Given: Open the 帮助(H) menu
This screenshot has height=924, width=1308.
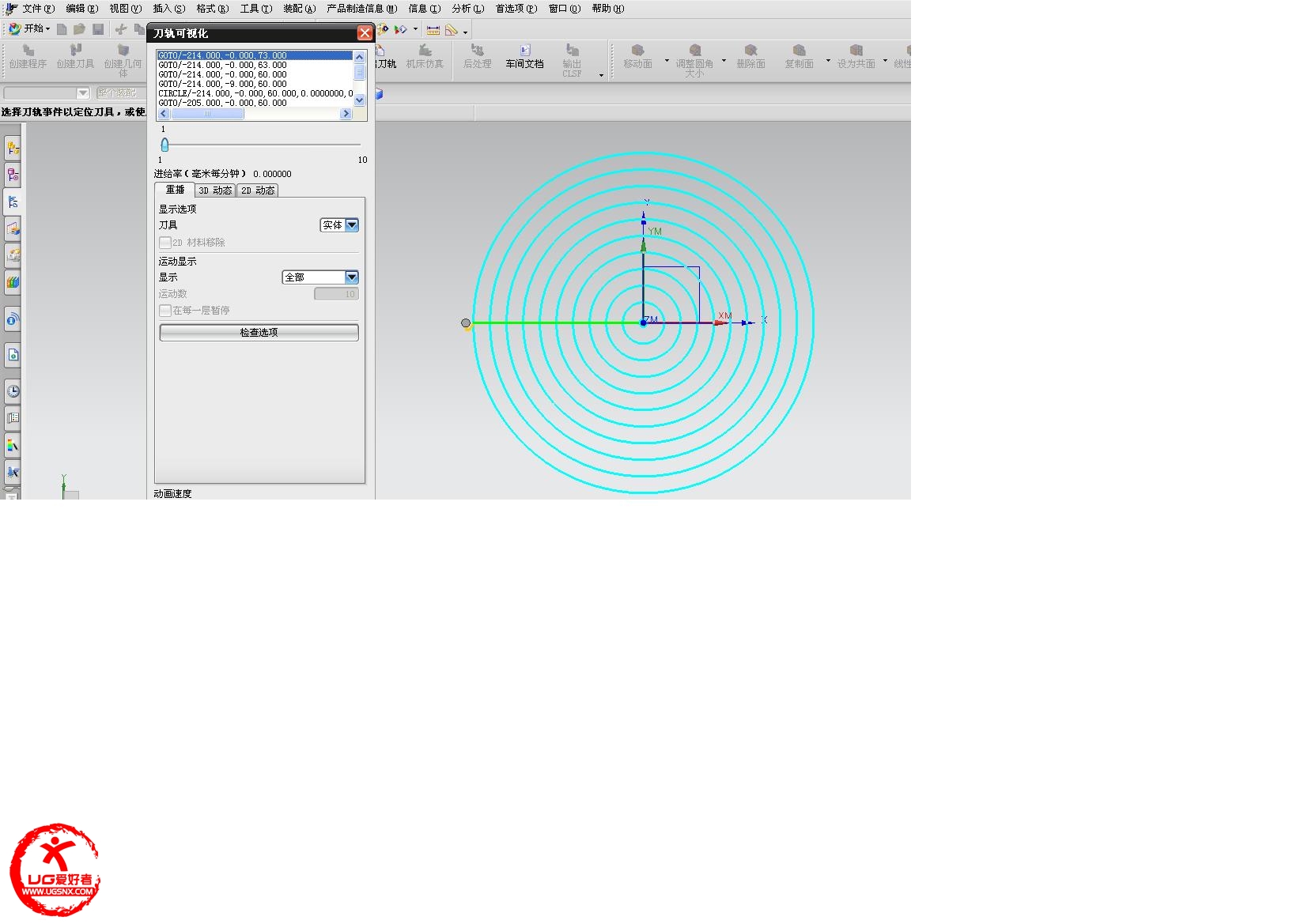Looking at the screenshot, I should click(607, 9).
